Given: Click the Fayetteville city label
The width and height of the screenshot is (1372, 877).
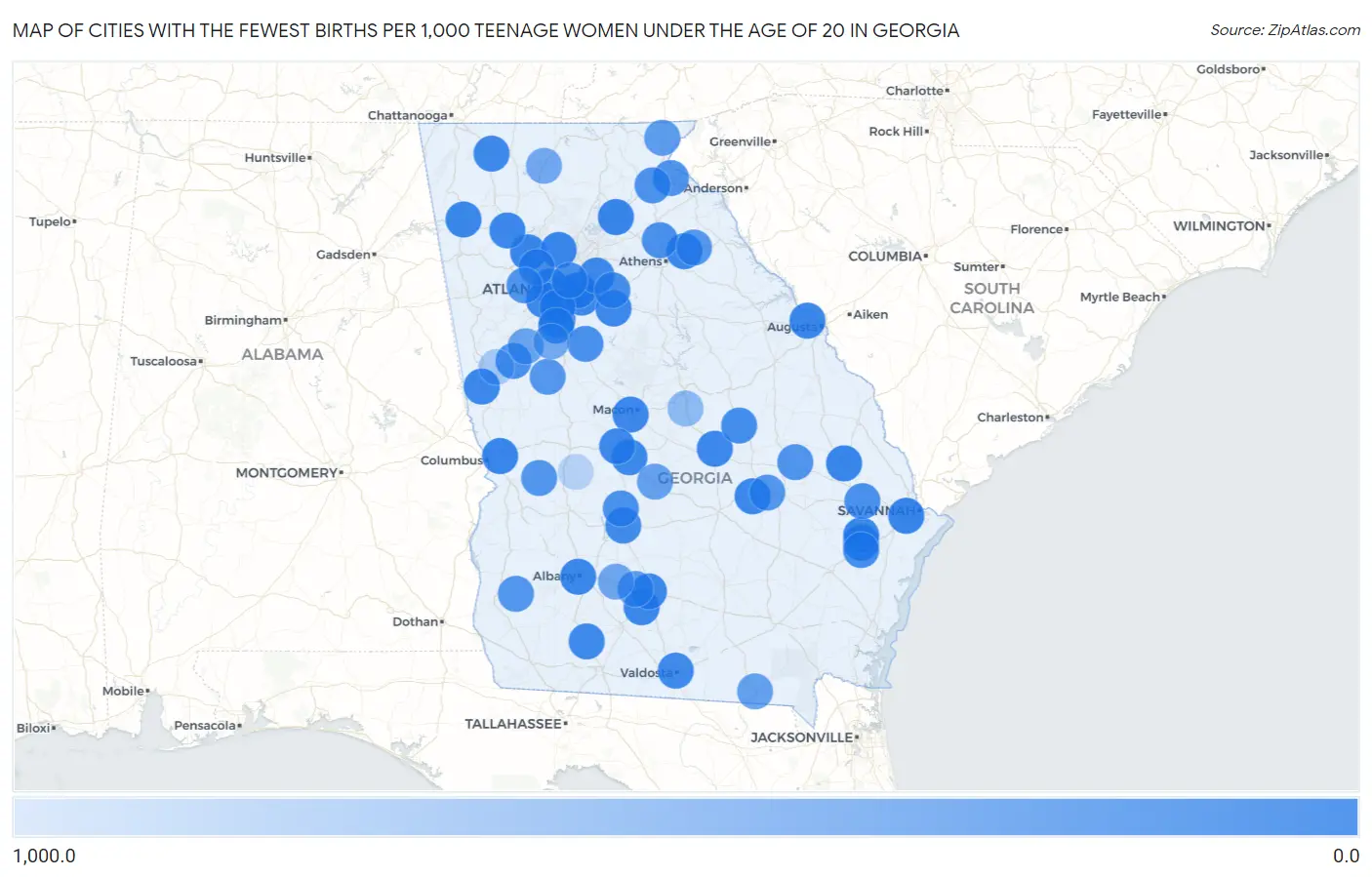Looking at the screenshot, I should (x=1127, y=114).
